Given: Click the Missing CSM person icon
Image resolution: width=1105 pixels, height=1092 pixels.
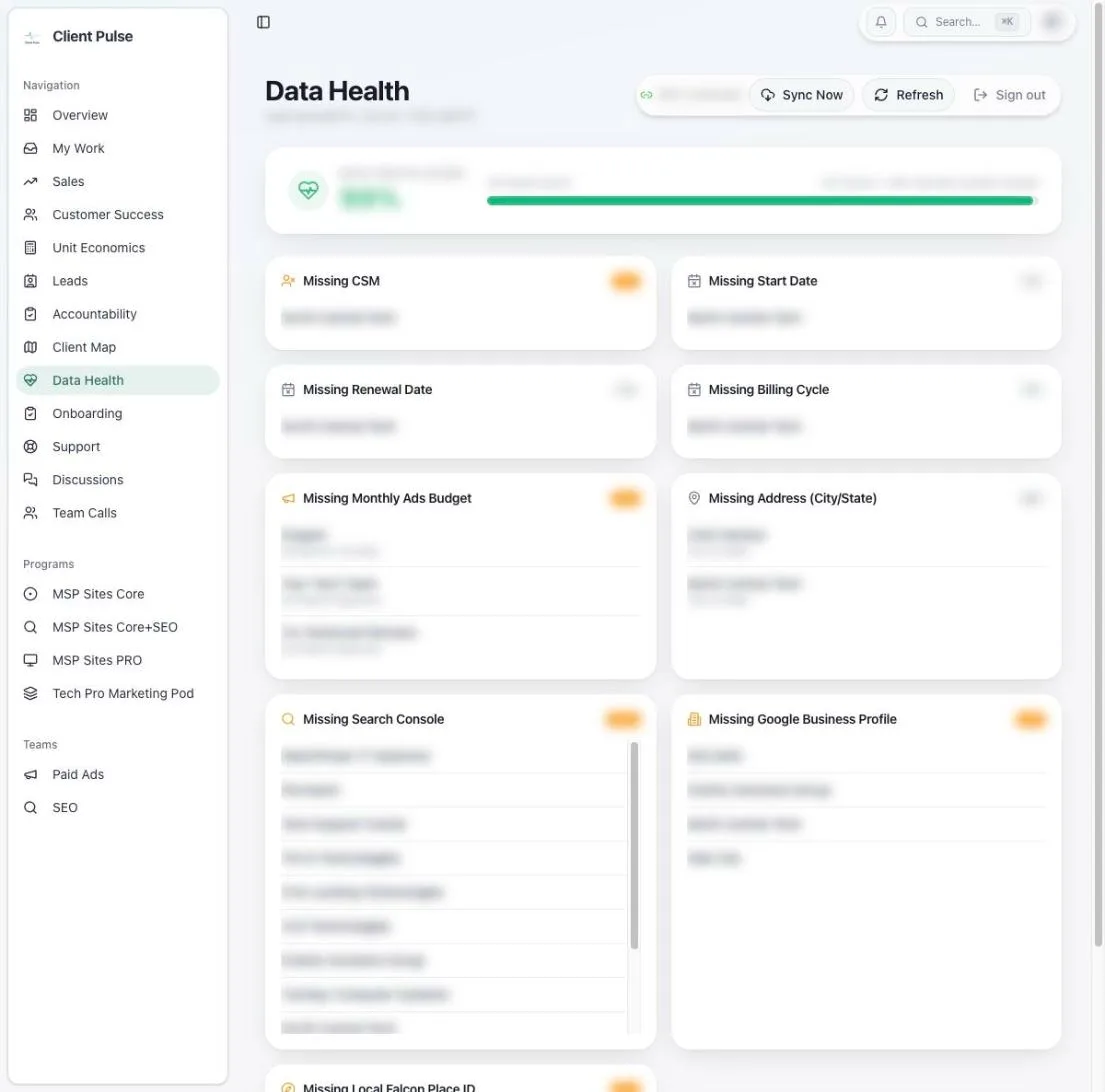Looking at the screenshot, I should pos(288,280).
